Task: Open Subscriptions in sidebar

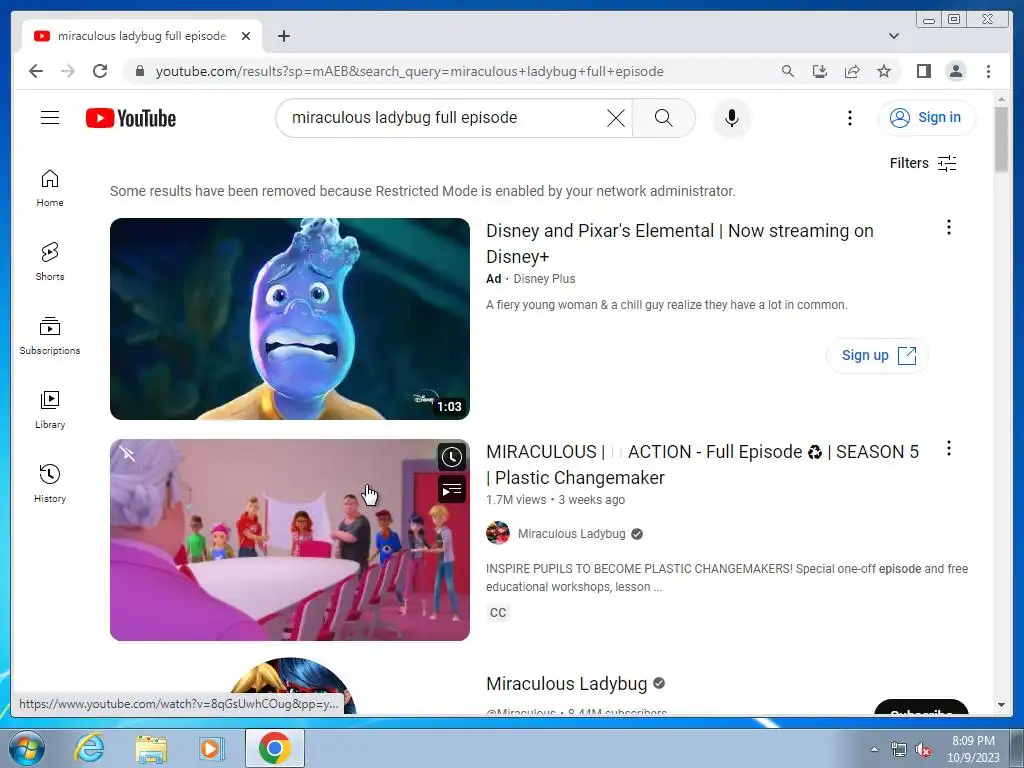Action: click(x=50, y=336)
